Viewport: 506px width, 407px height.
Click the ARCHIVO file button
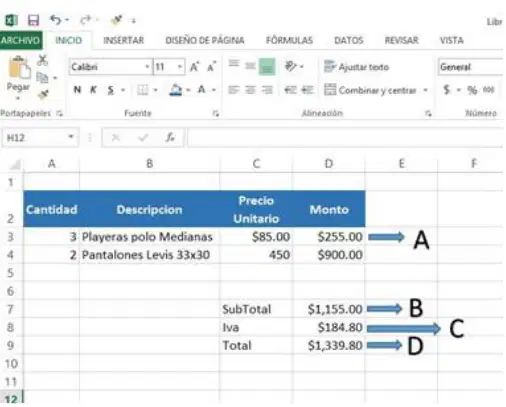click(x=21, y=40)
